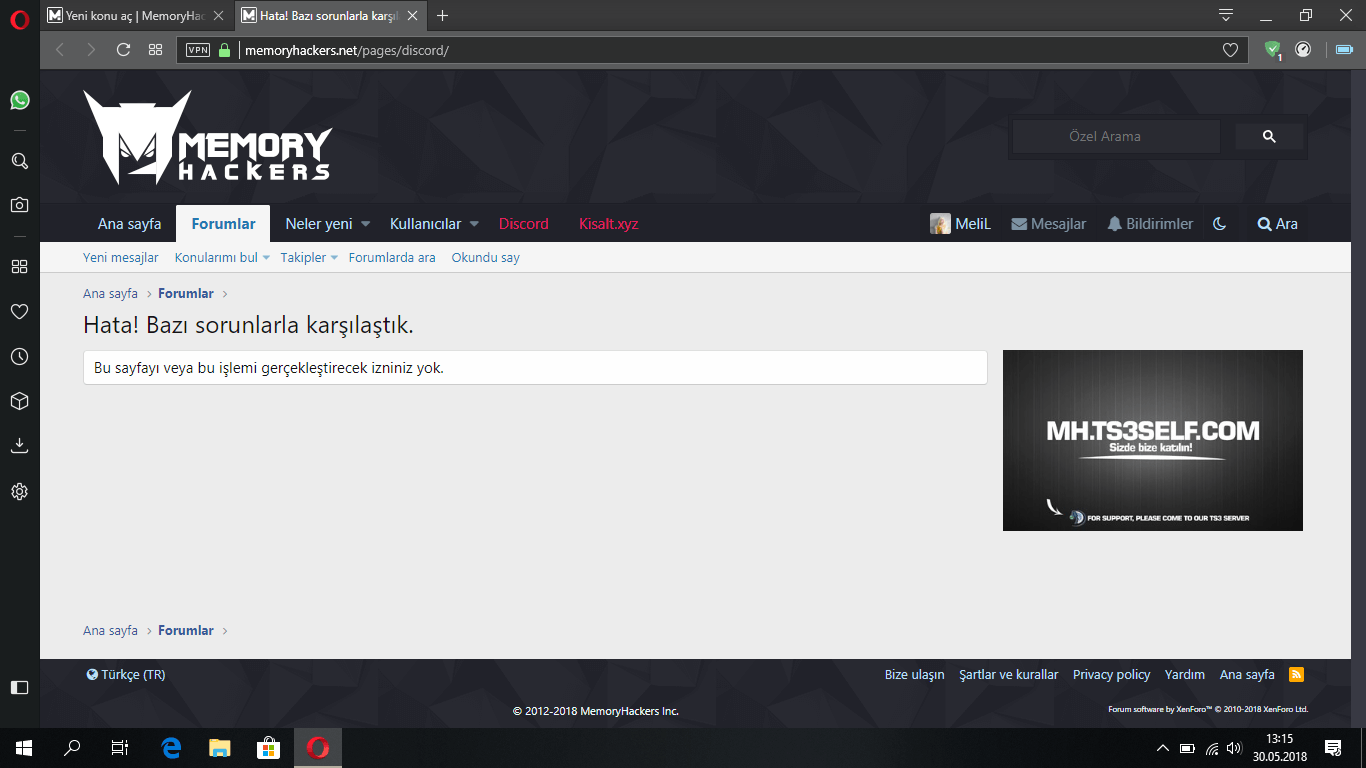This screenshot has width=1366, height=768.
Task: Open Microsoft Edge from the taskbar
Action: 171,747
